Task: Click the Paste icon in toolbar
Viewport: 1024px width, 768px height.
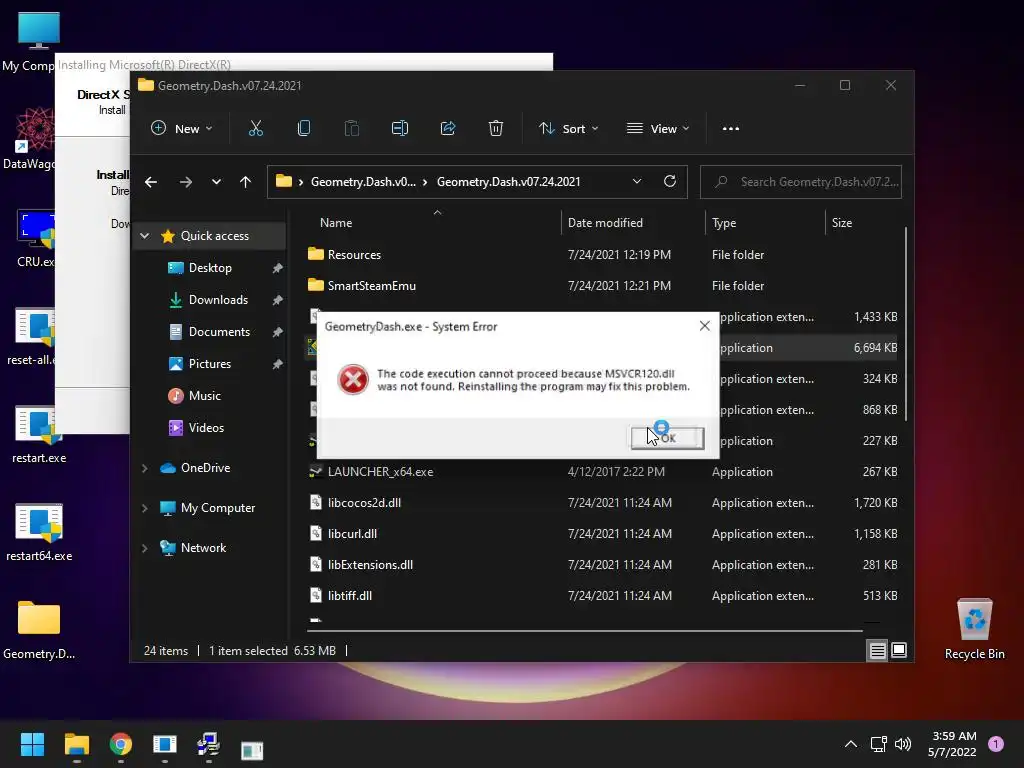Action: click(351, 129)
